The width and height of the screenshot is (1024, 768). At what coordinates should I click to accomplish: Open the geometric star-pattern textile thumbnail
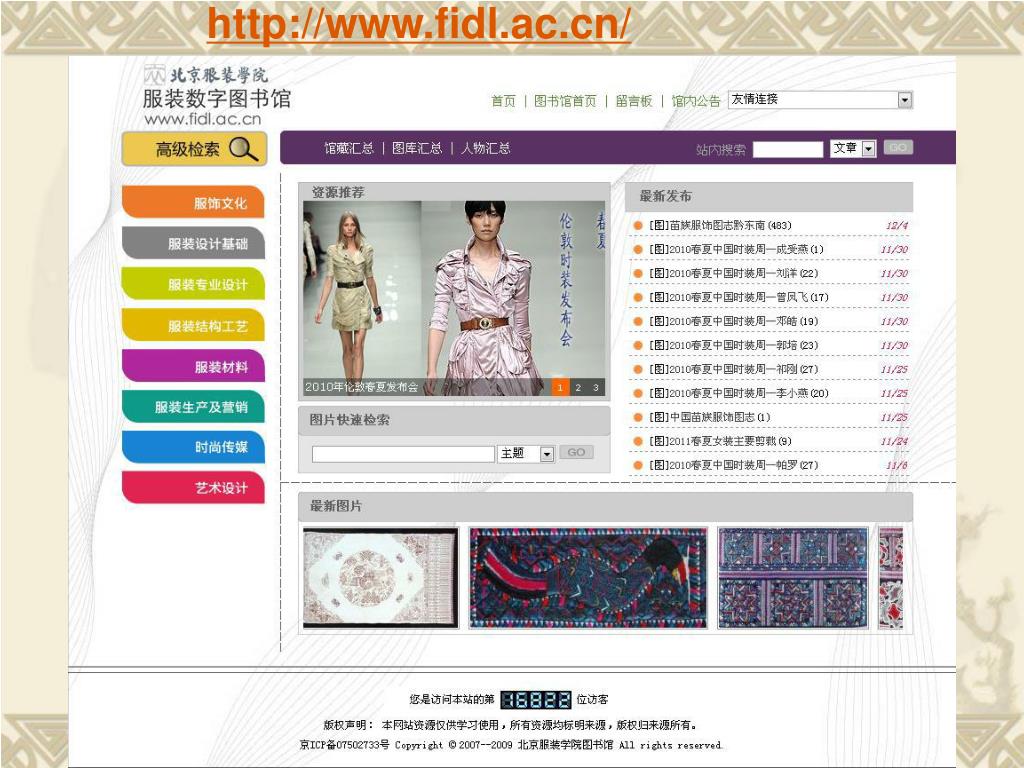pos(793,578)
